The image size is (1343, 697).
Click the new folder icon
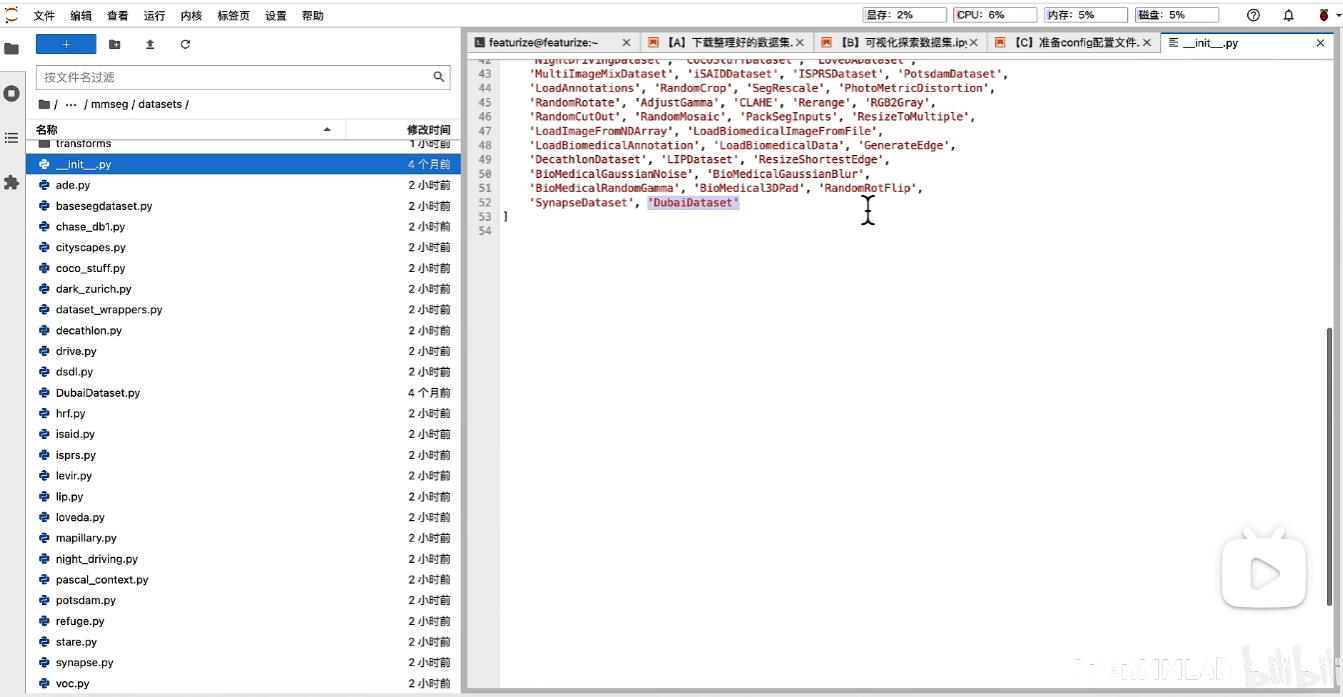tap(115, 45)
